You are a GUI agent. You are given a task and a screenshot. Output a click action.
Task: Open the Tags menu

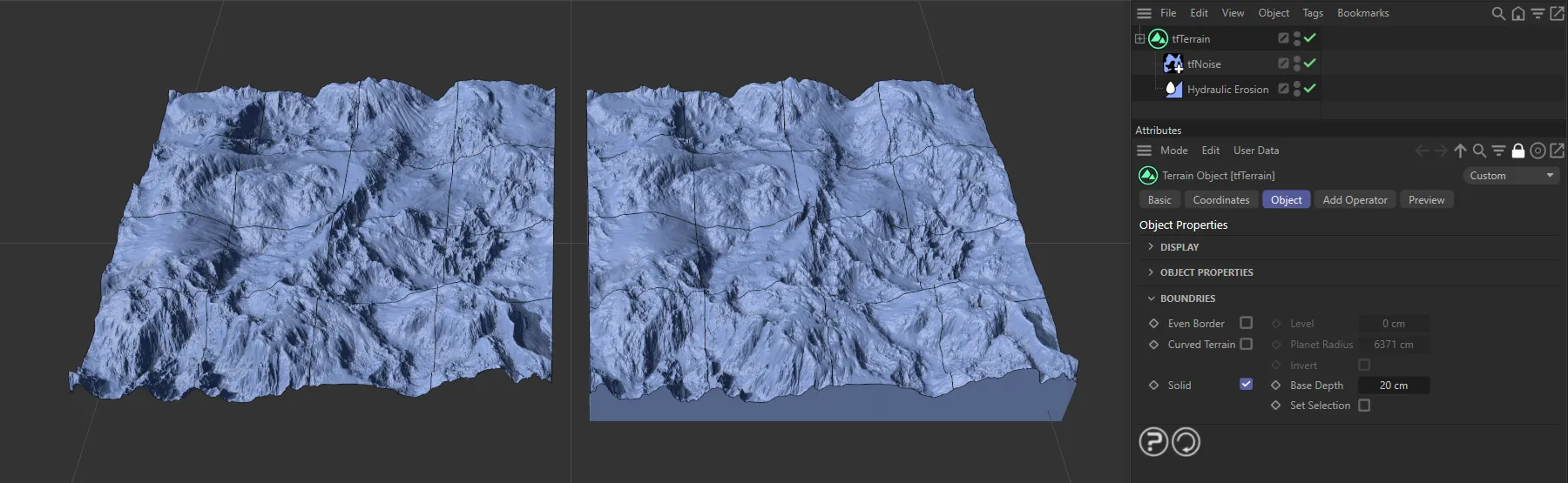point(1313,13)
